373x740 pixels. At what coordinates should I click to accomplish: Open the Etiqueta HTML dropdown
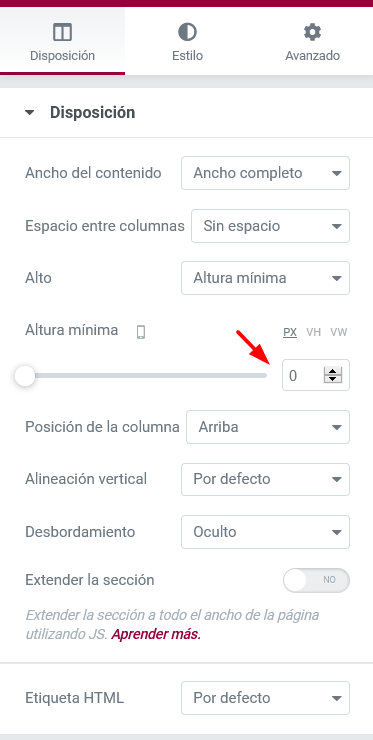point(265,698)
